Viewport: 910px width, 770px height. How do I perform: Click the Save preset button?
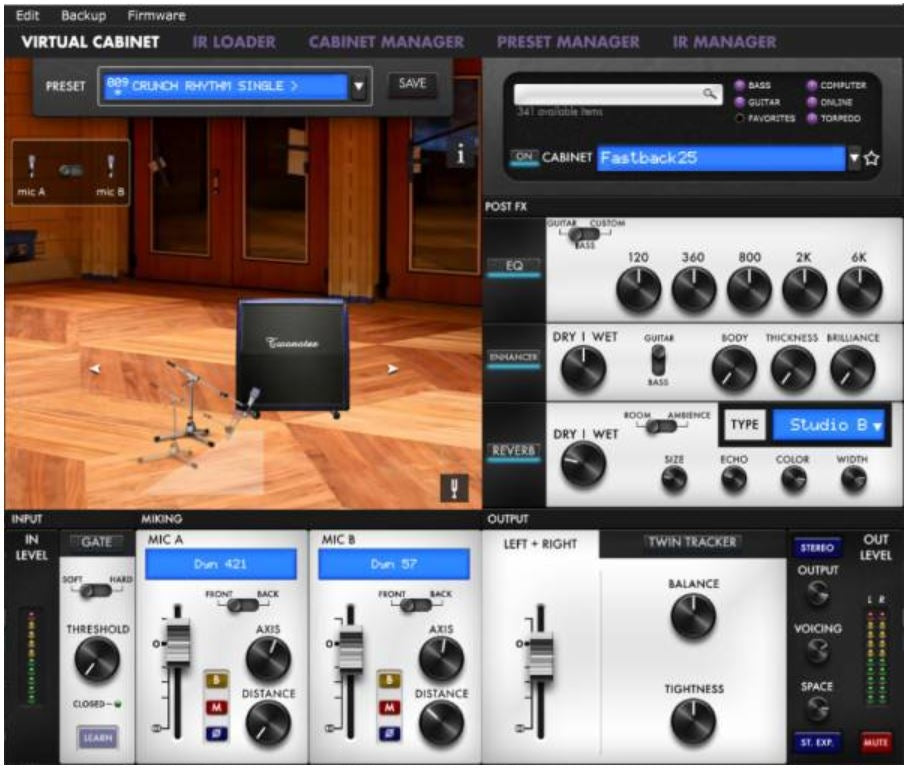coord(412,84)
